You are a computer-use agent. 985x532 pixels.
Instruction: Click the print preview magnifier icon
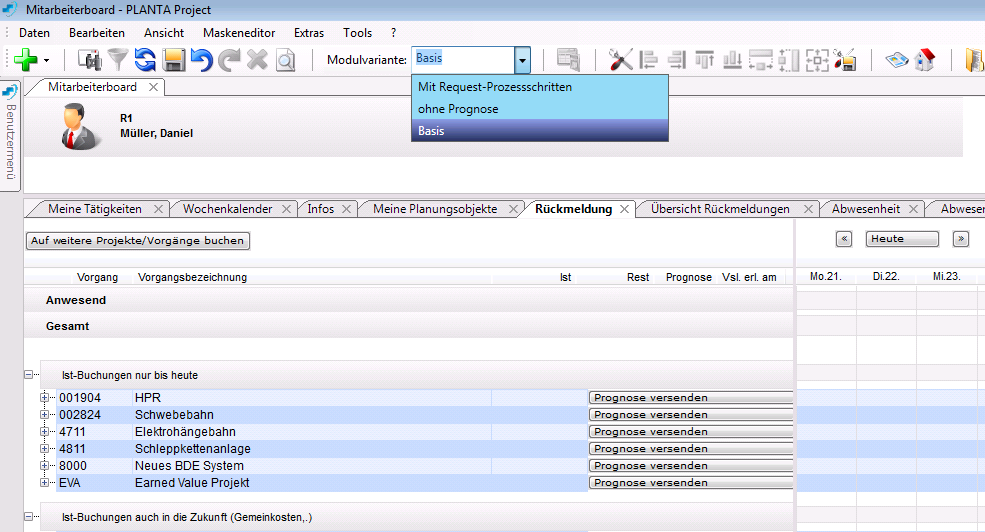click(x=286, y=60)
